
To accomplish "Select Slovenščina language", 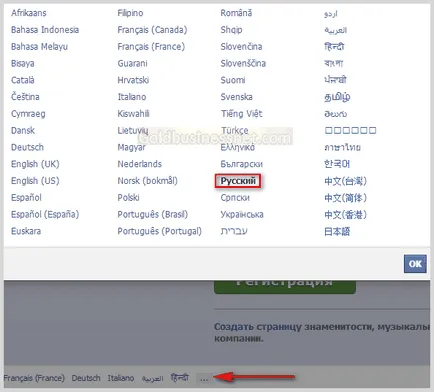I will tap(243, 63).
